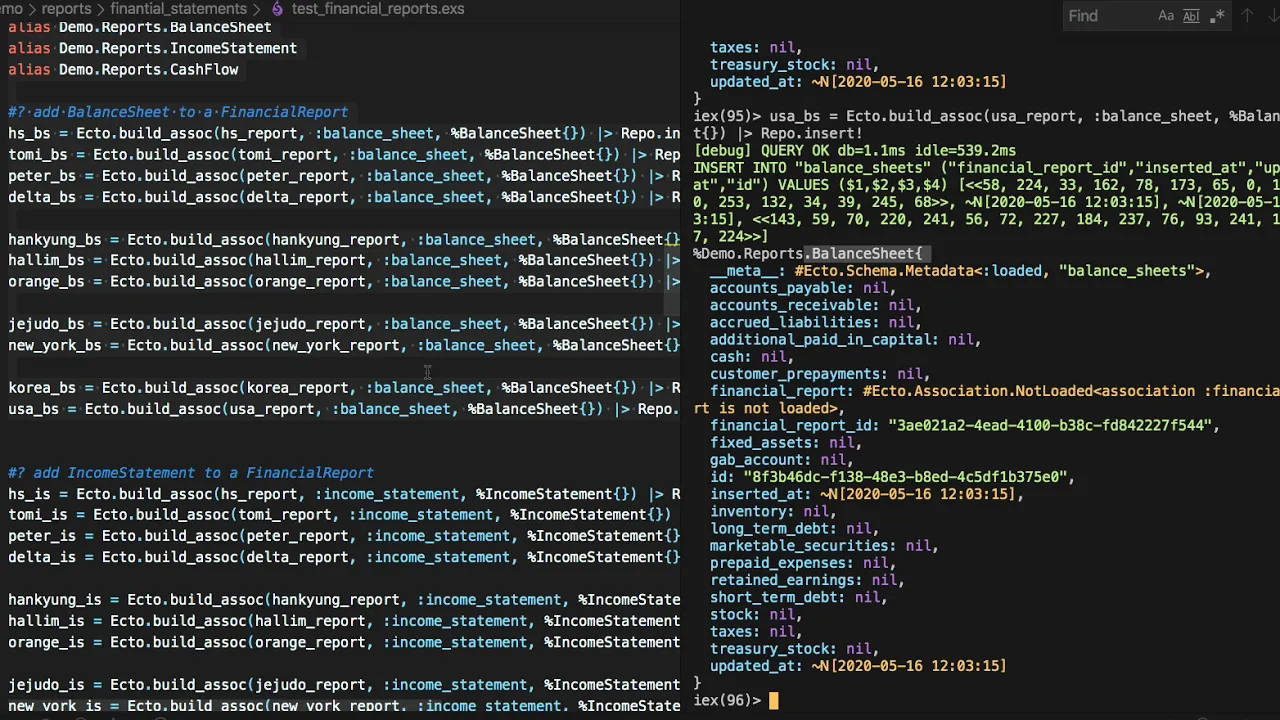Image resolution: width=1280 pixels, height=720 pixels.
Task: Place cursor on the hs_bs assignment line
Action: [344, 133]
